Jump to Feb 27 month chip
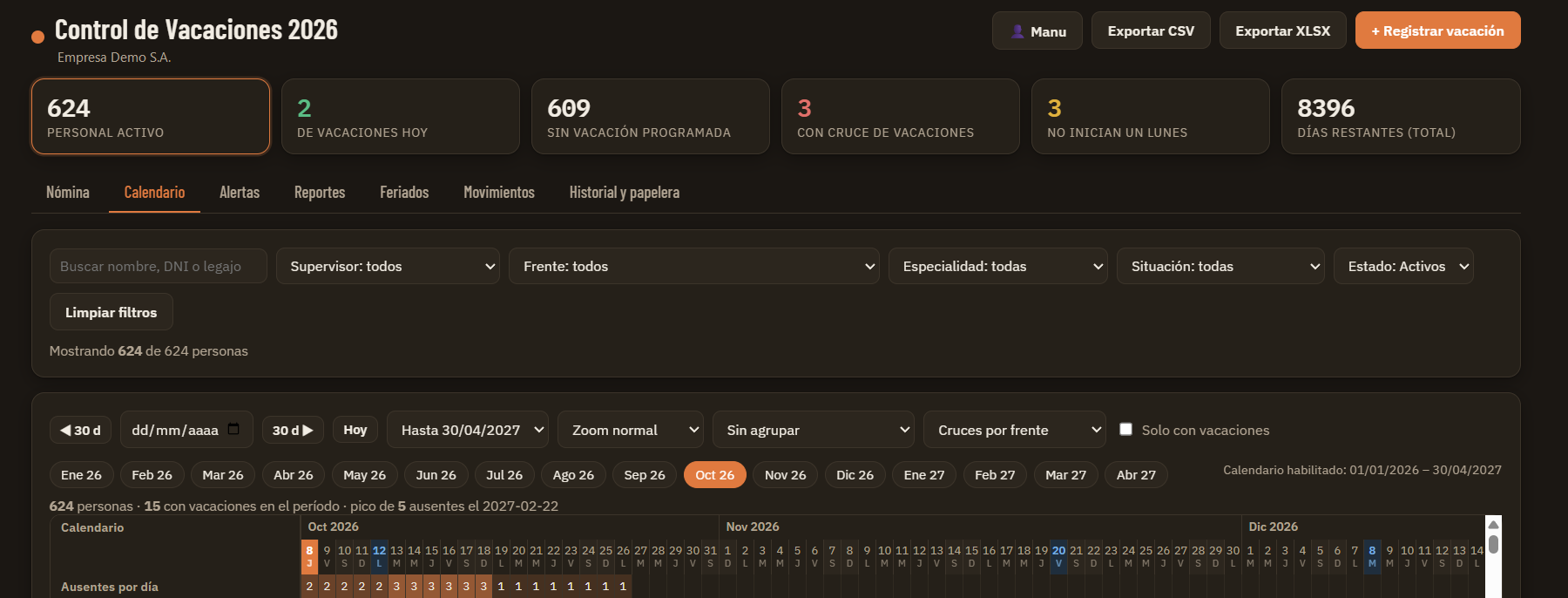The height and width of the screenshot is (598, 1568). (995, 474)
